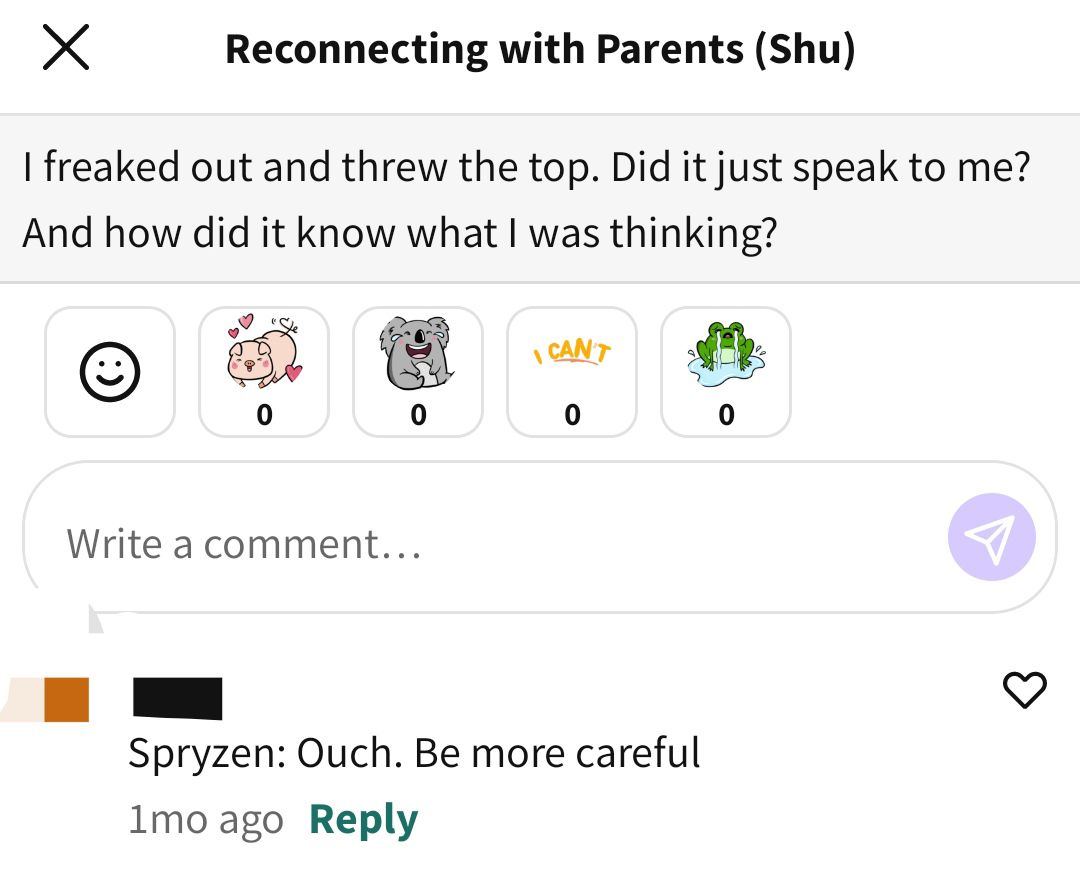The width and height of the screenshot is (1080, 885).
Task: React with the crying frog sticker
Action: pos(726,372)
